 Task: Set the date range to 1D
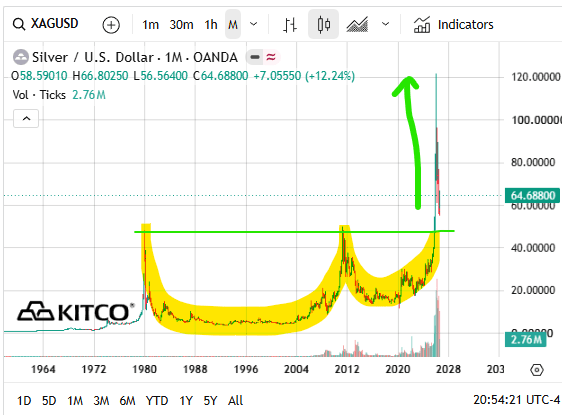24,400
